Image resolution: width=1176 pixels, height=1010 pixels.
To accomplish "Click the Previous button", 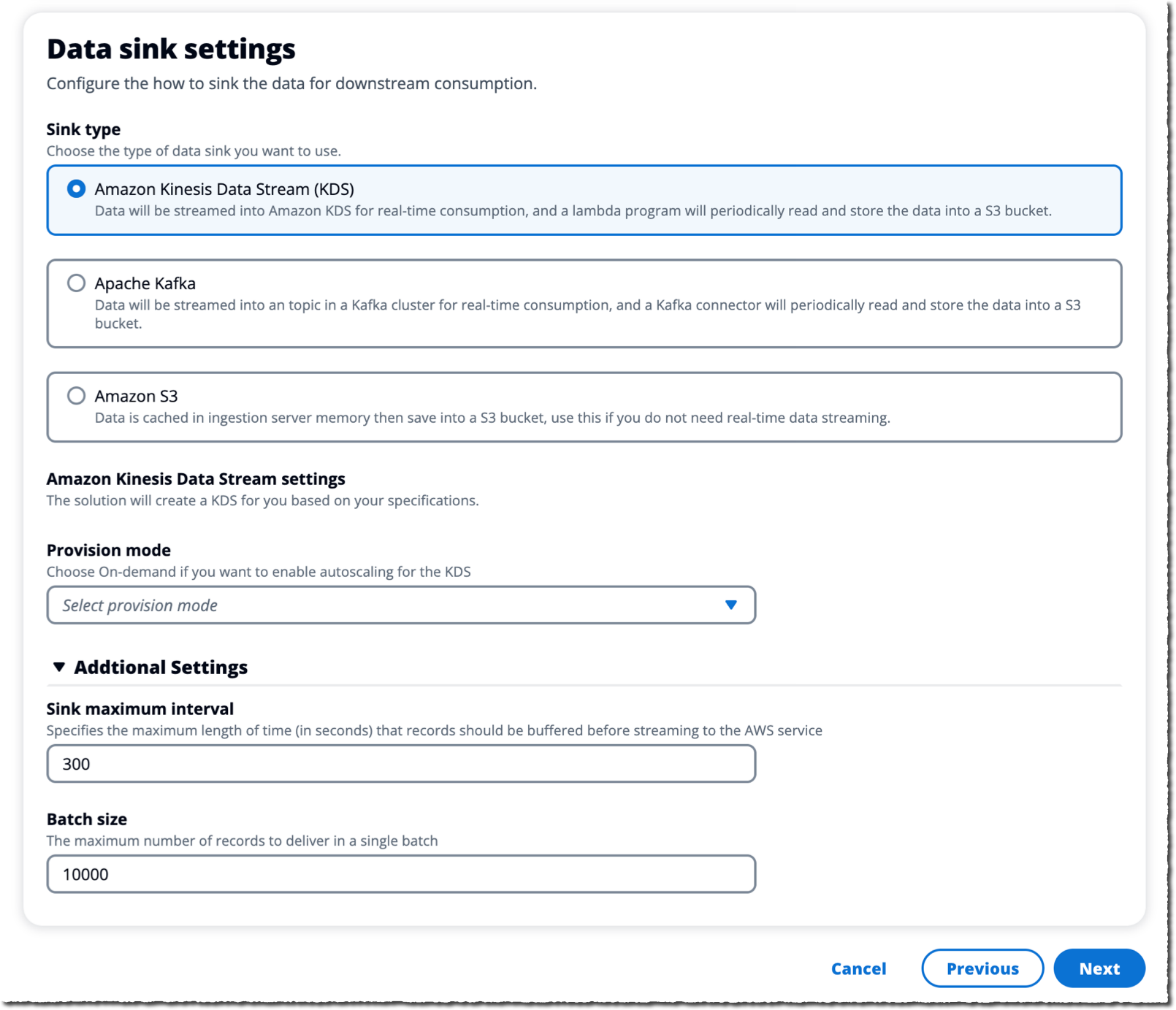I will (982, 968).
